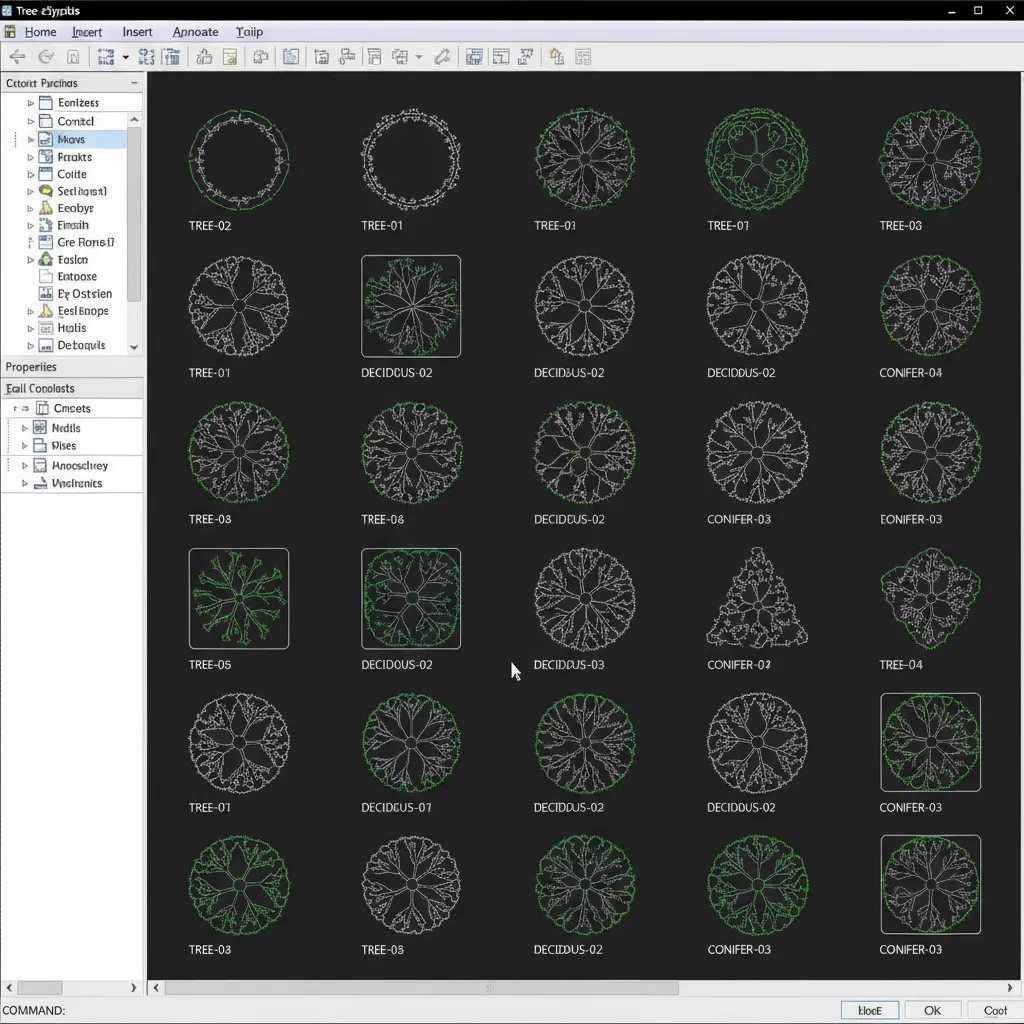
Task: Click the Redo arrow icon on the toolbar
Action: 46,57
